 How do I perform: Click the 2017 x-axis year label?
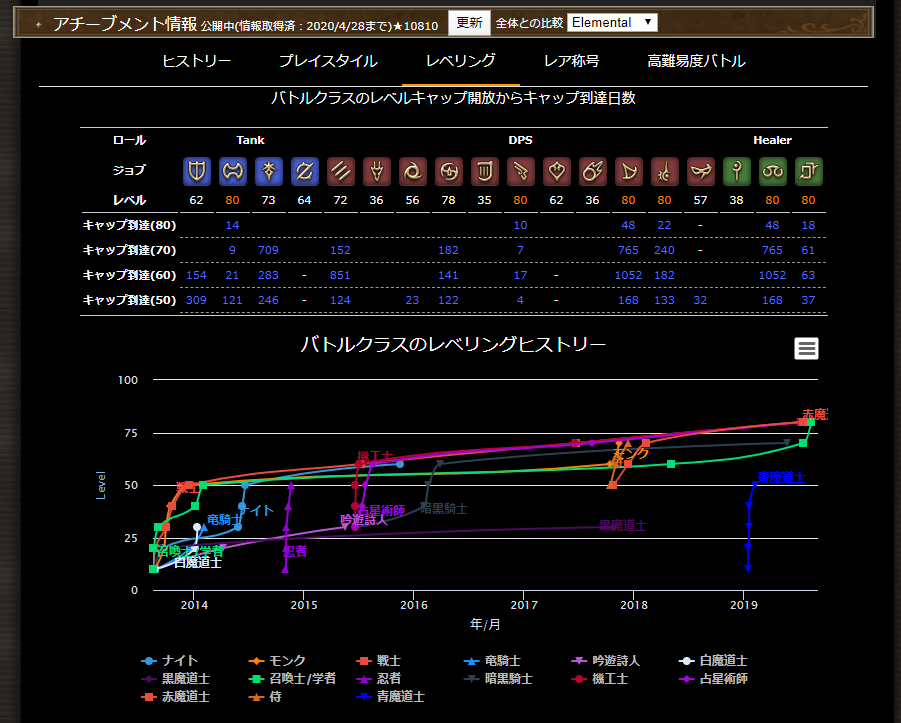pyautogui.click(x=523, y=605)
